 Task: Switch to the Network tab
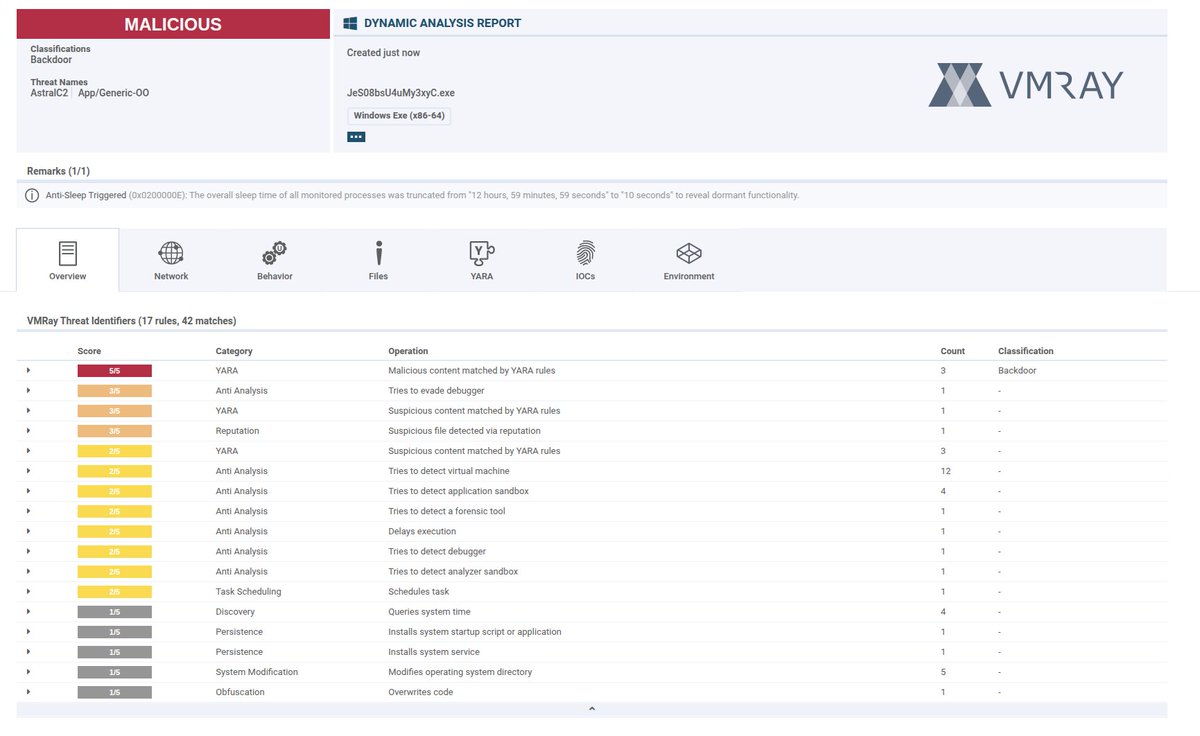point(171,260)
